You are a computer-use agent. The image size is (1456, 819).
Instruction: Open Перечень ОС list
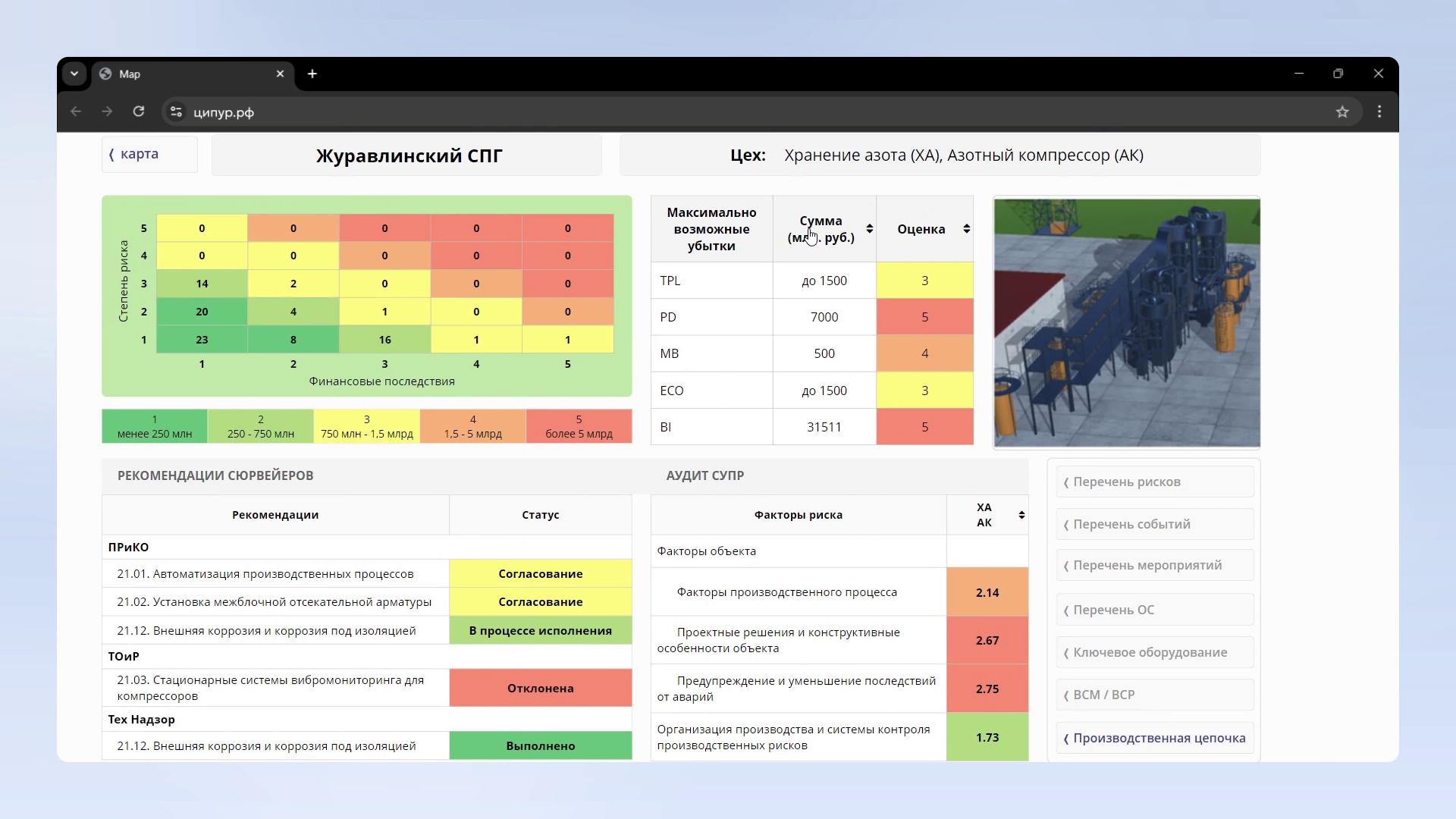(x=1154, y=610)
